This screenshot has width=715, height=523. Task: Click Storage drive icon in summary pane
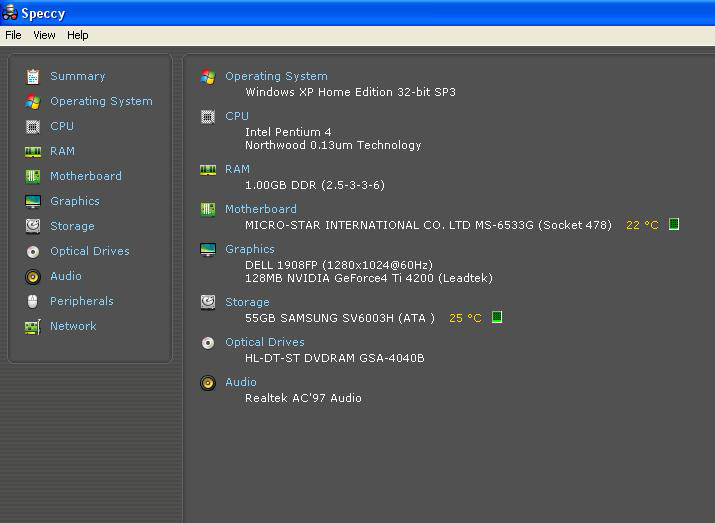[x=208, y=302]
